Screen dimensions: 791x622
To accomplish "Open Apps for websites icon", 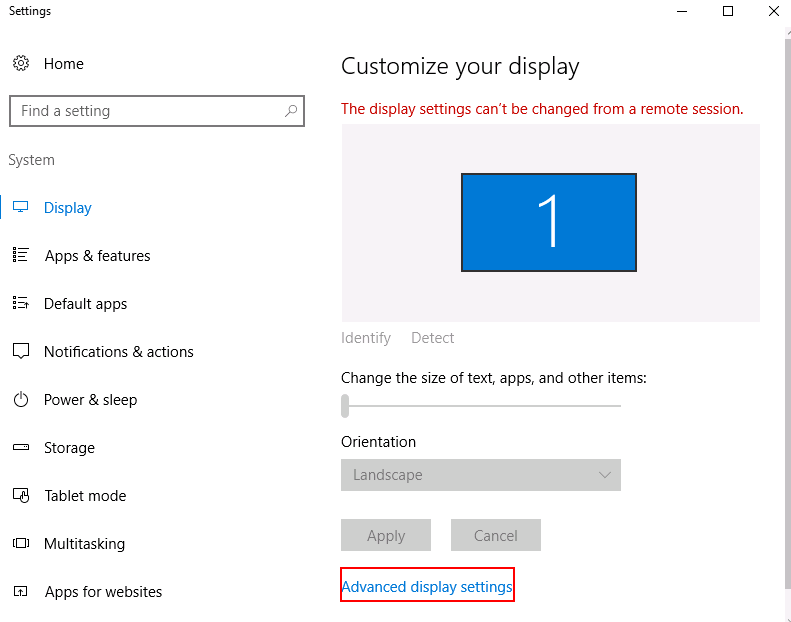I will tap(21, 591).
